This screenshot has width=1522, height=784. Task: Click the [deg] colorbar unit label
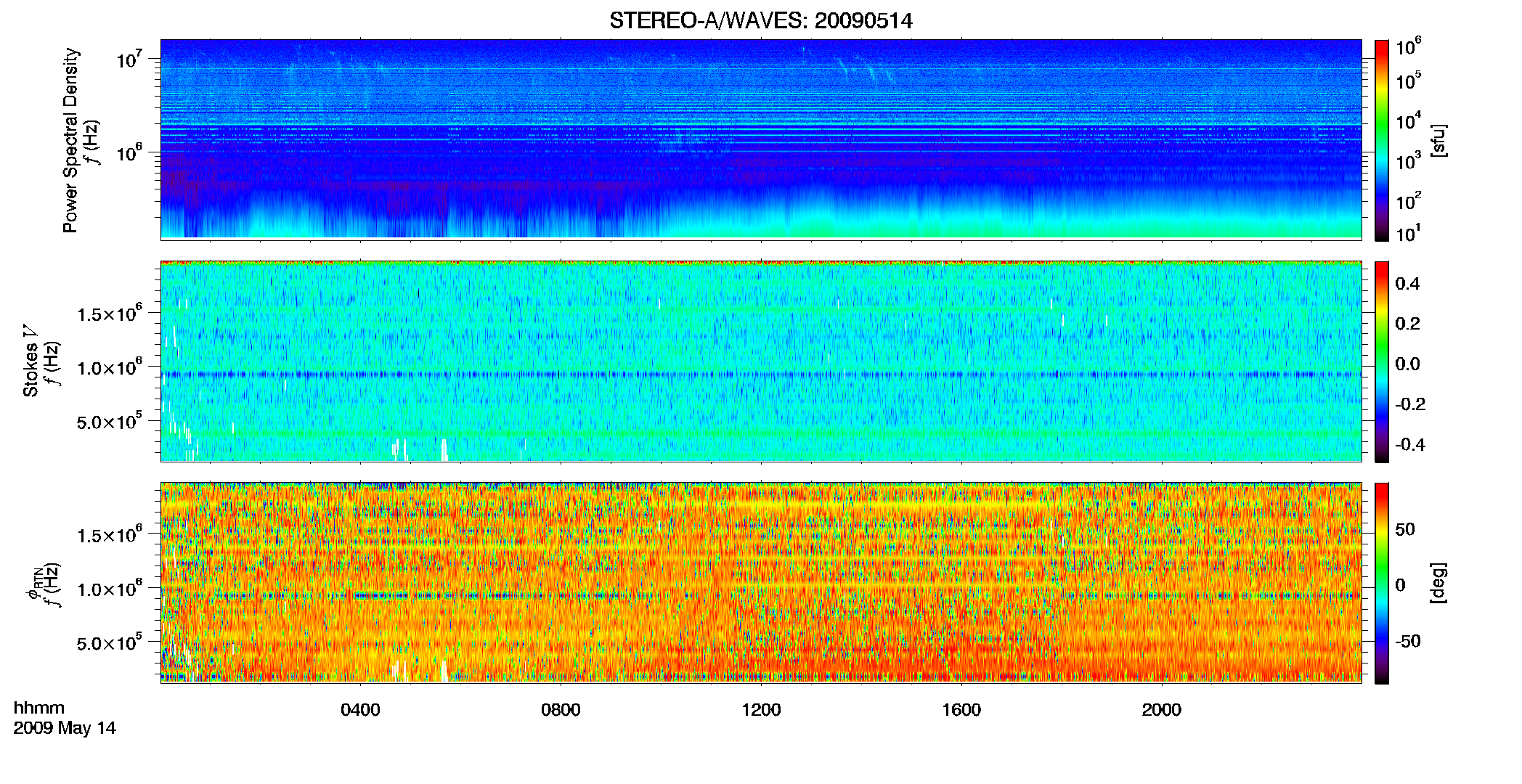coord(1438,583)
